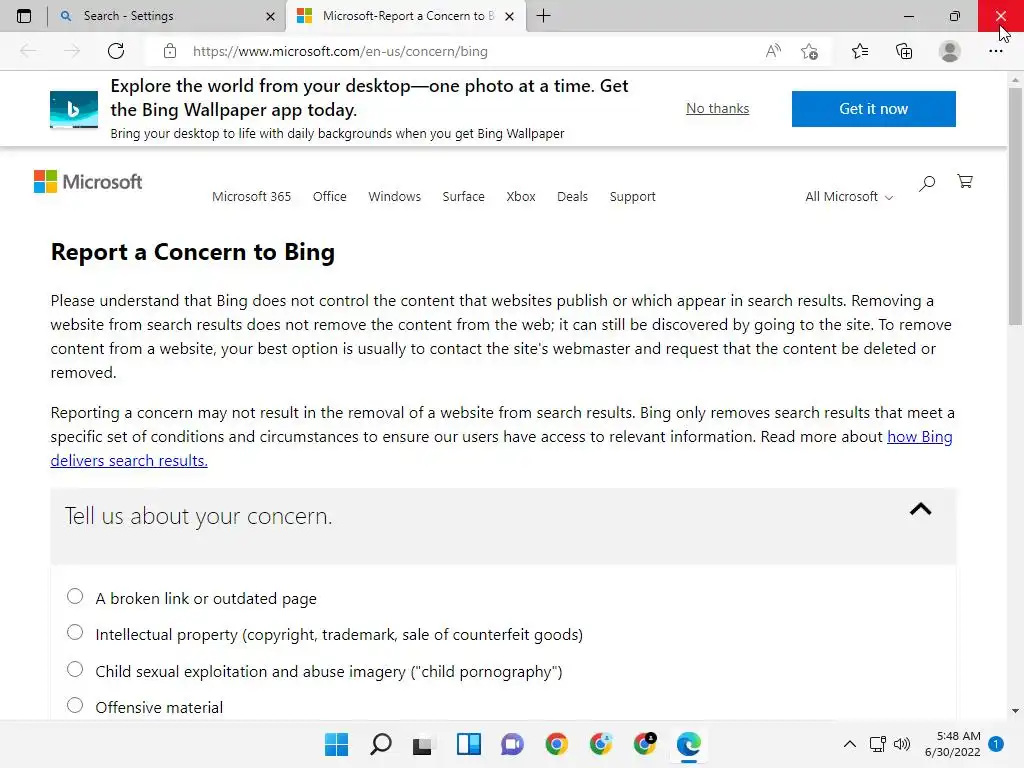Expand the All Microsoft dropdown
Viewport: 1024px width, 768px height.
coord(848,197)
